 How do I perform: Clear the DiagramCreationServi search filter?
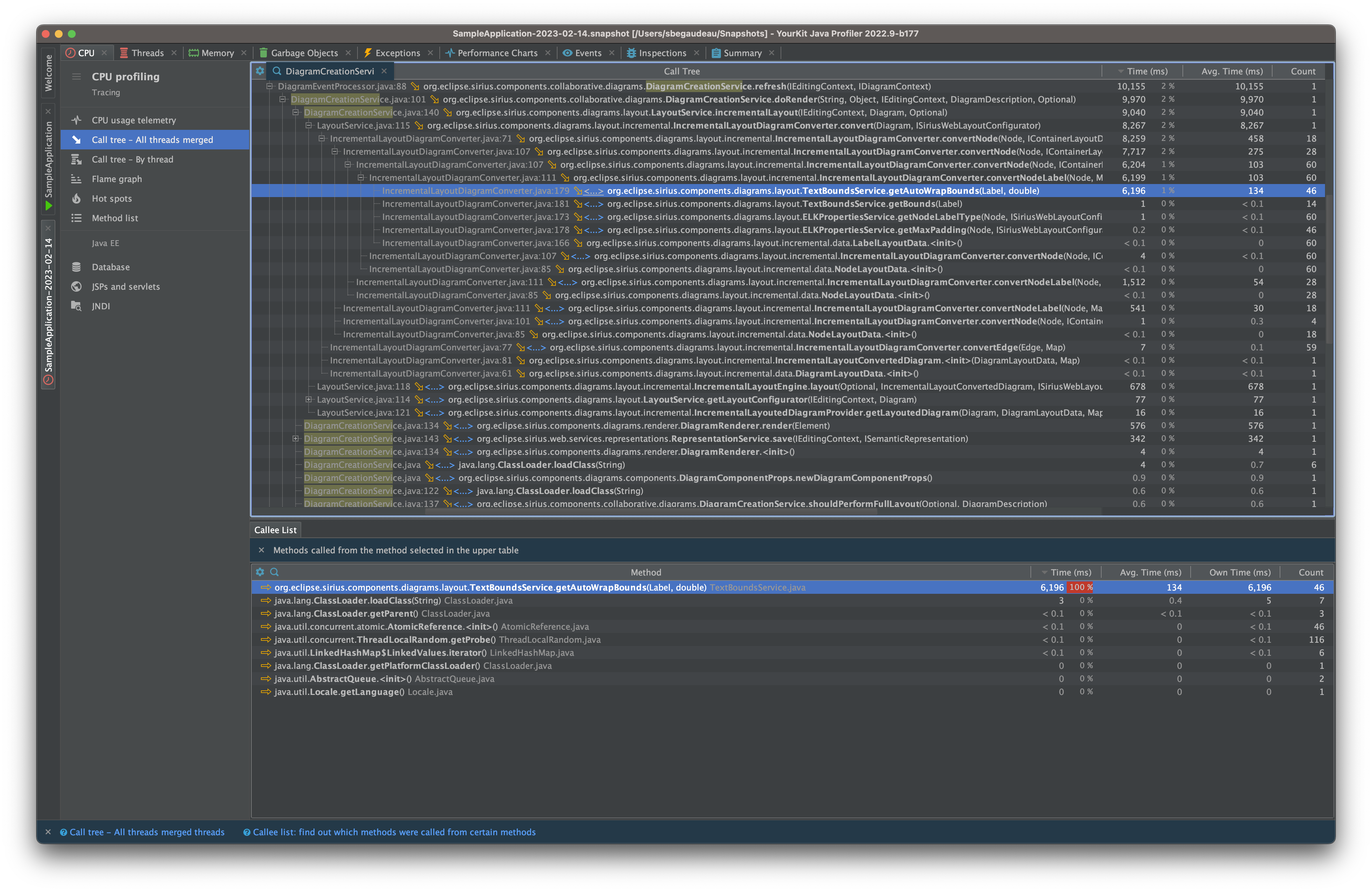384,71
